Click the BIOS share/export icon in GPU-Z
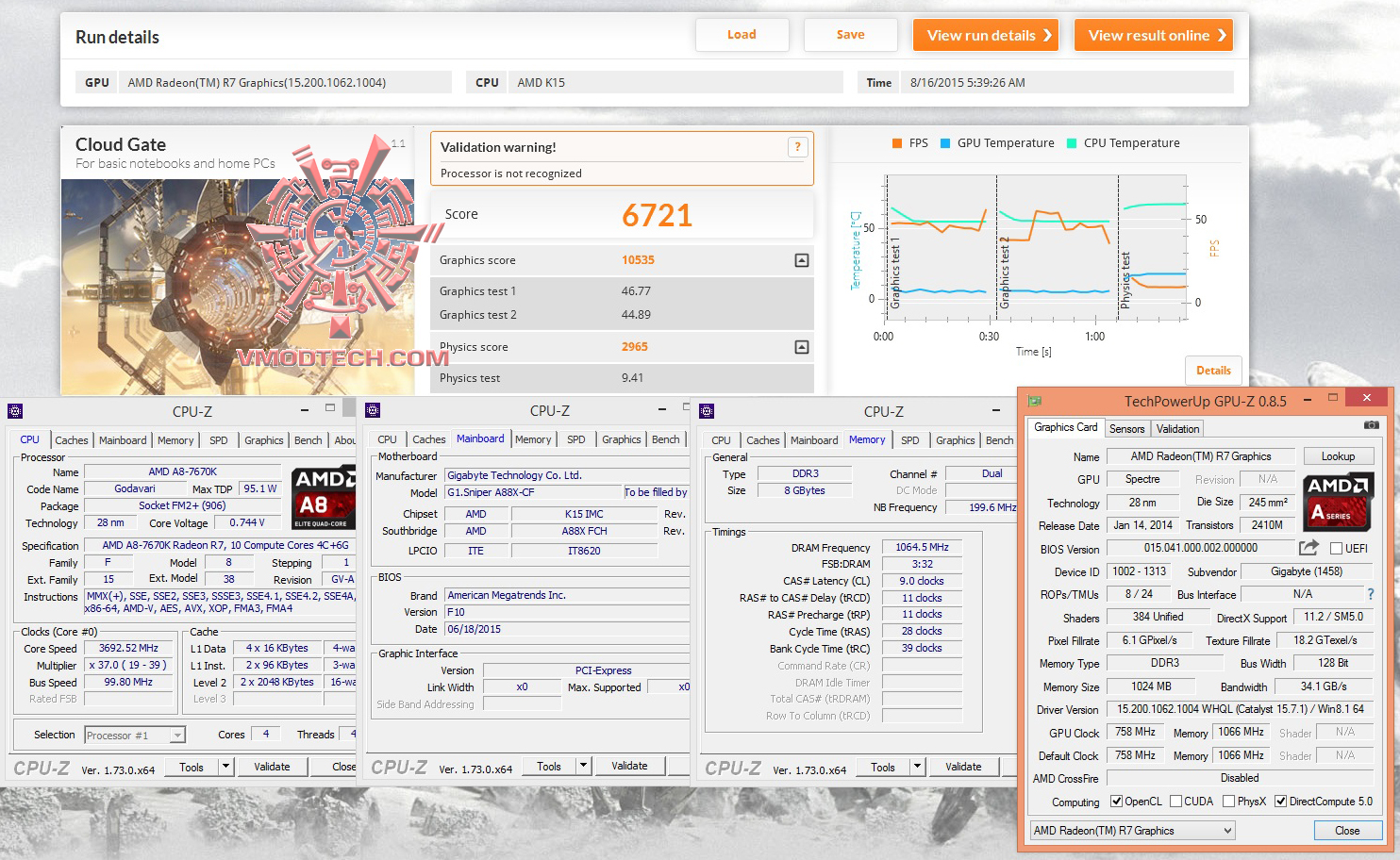Viewport: 1400px width, 860px height. [x=1308, y=548]
